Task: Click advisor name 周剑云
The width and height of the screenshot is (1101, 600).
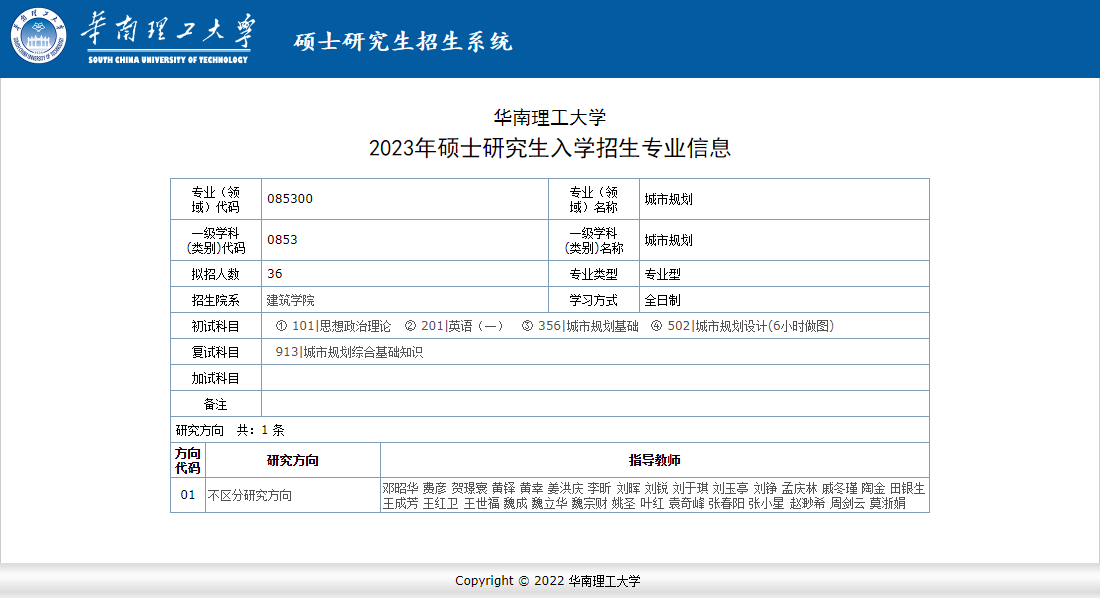Action: [x=847, y=503]
